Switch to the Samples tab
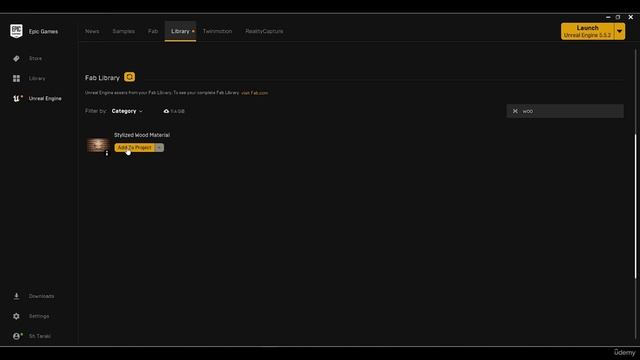The height and width of the screenshot is (360, 640). (124, 31)
